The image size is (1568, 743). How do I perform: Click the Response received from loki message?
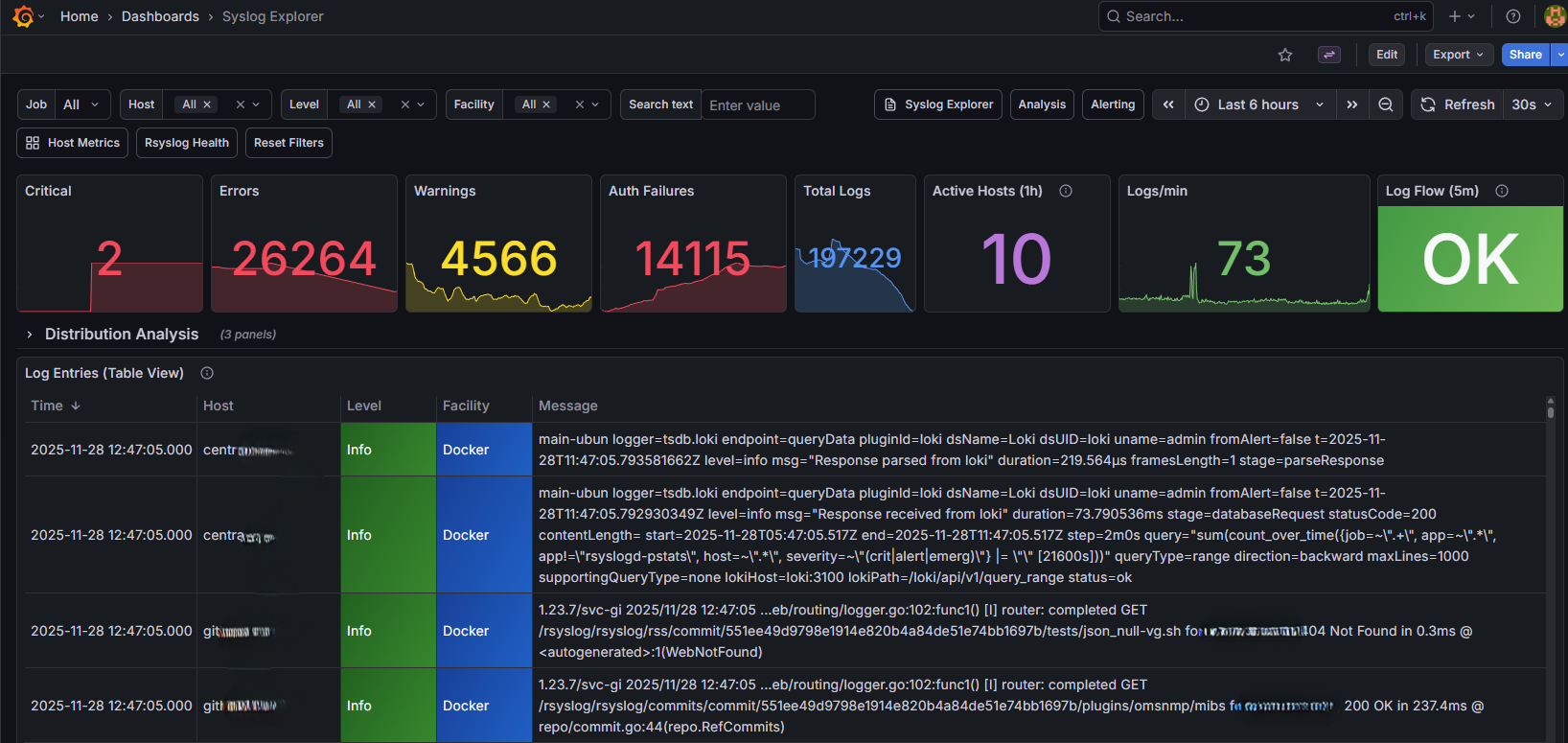click(x=1039, y=535)
